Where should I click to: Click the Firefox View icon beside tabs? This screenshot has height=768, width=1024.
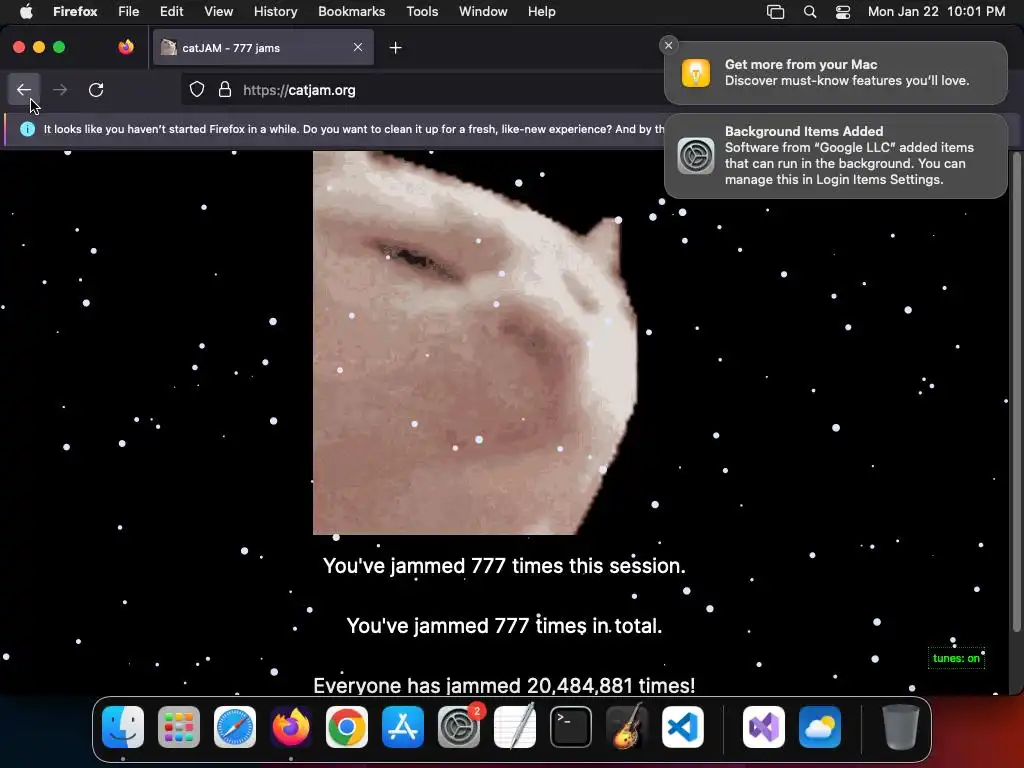pyautogui.click(x=126, y=47)
